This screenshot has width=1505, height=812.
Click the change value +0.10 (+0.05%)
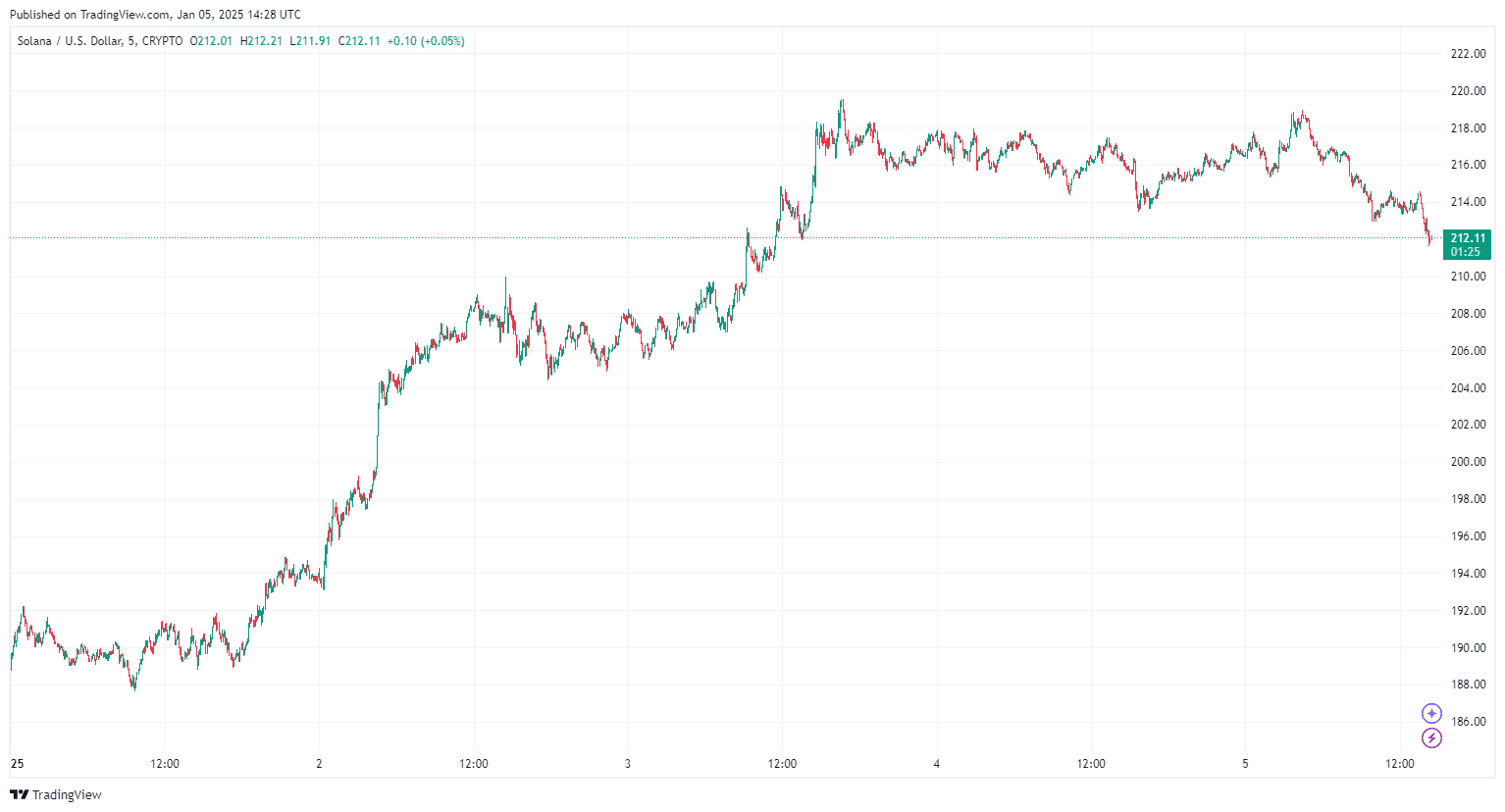(426, 41)
